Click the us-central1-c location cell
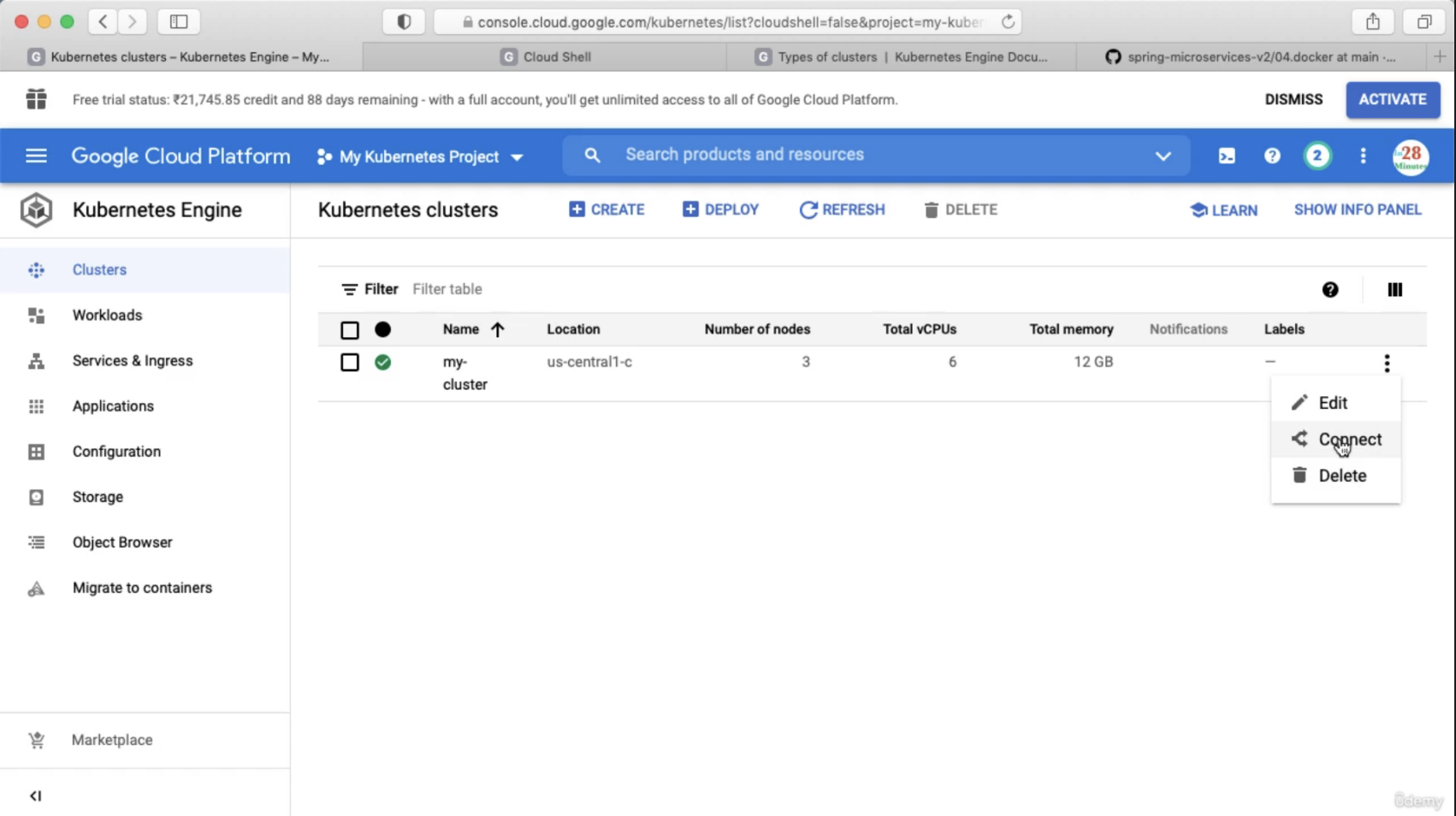The image size is (1456, 816). click(589, 362)
